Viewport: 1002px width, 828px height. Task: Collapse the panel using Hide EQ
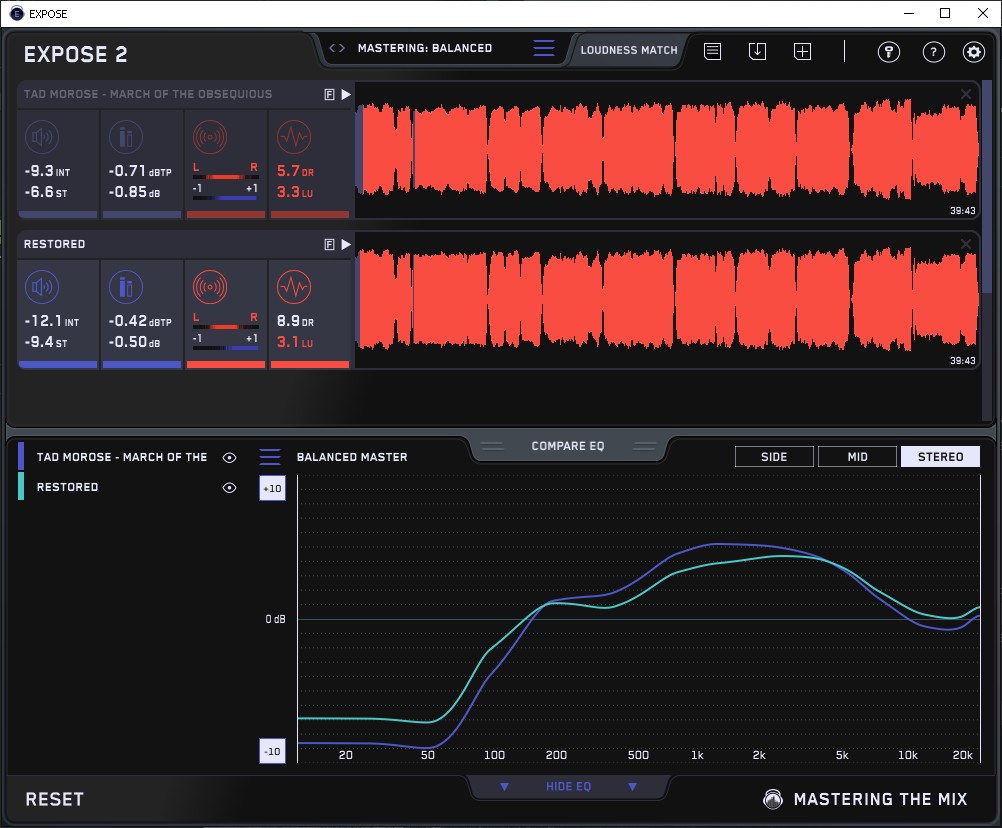click(567, 787)
